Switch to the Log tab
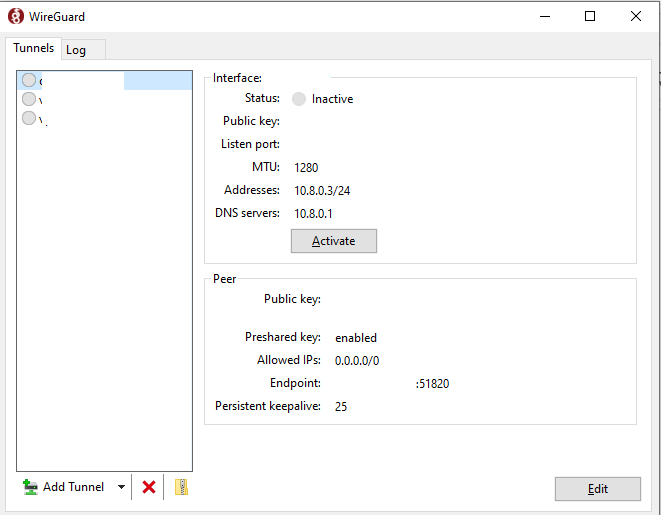661x515 pixels. click(83, 50)
